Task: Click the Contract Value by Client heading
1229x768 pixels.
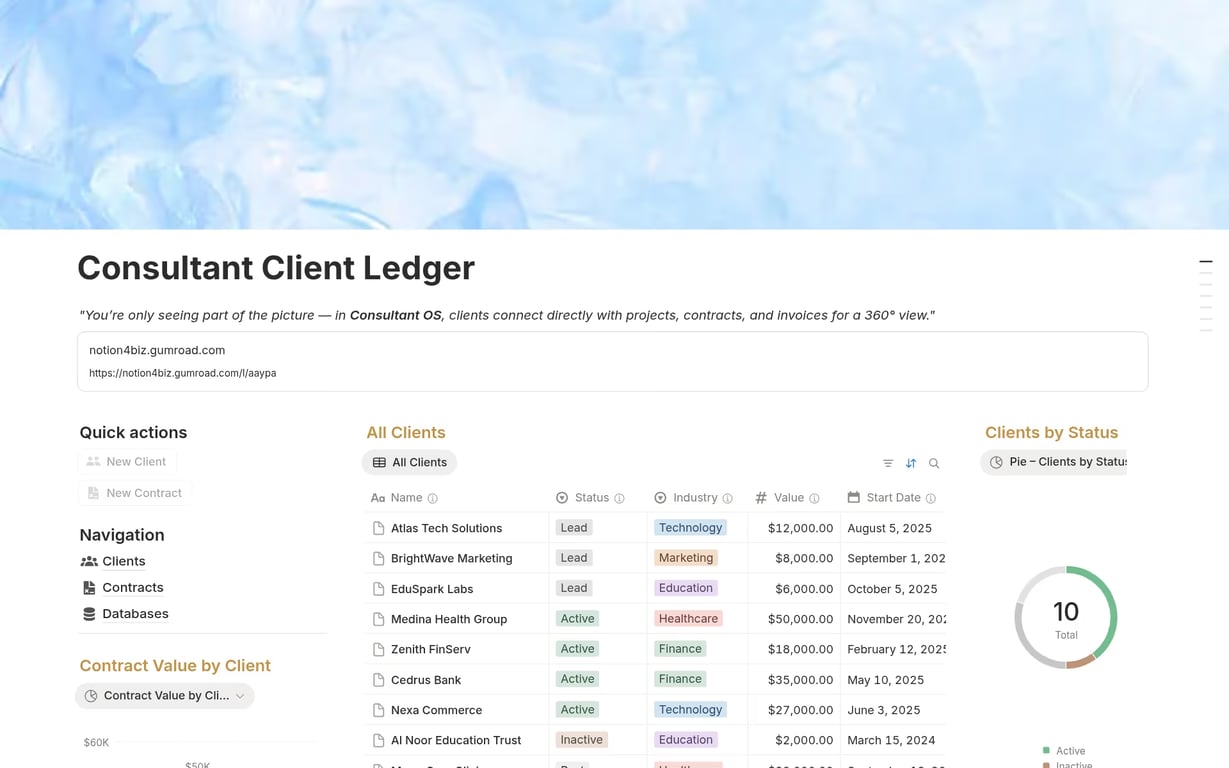Action: [175, 666]
